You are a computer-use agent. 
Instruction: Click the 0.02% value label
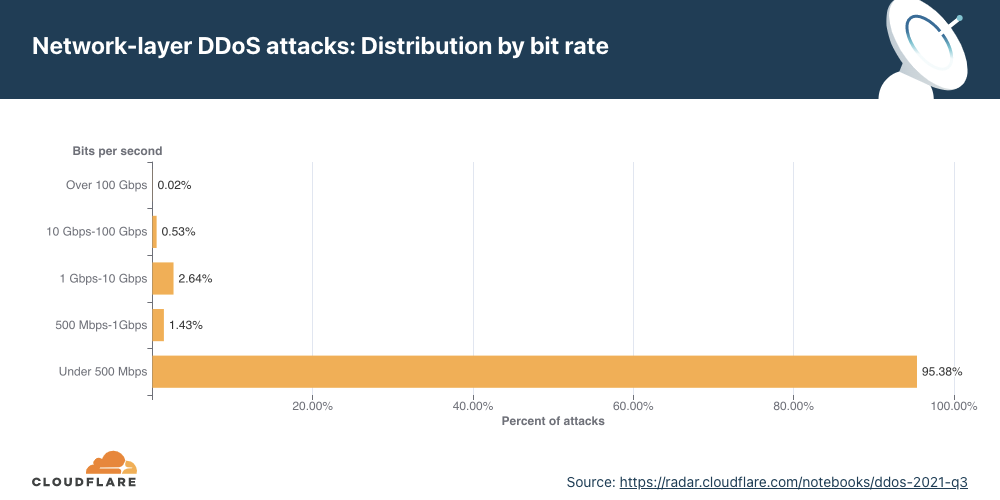174,185
